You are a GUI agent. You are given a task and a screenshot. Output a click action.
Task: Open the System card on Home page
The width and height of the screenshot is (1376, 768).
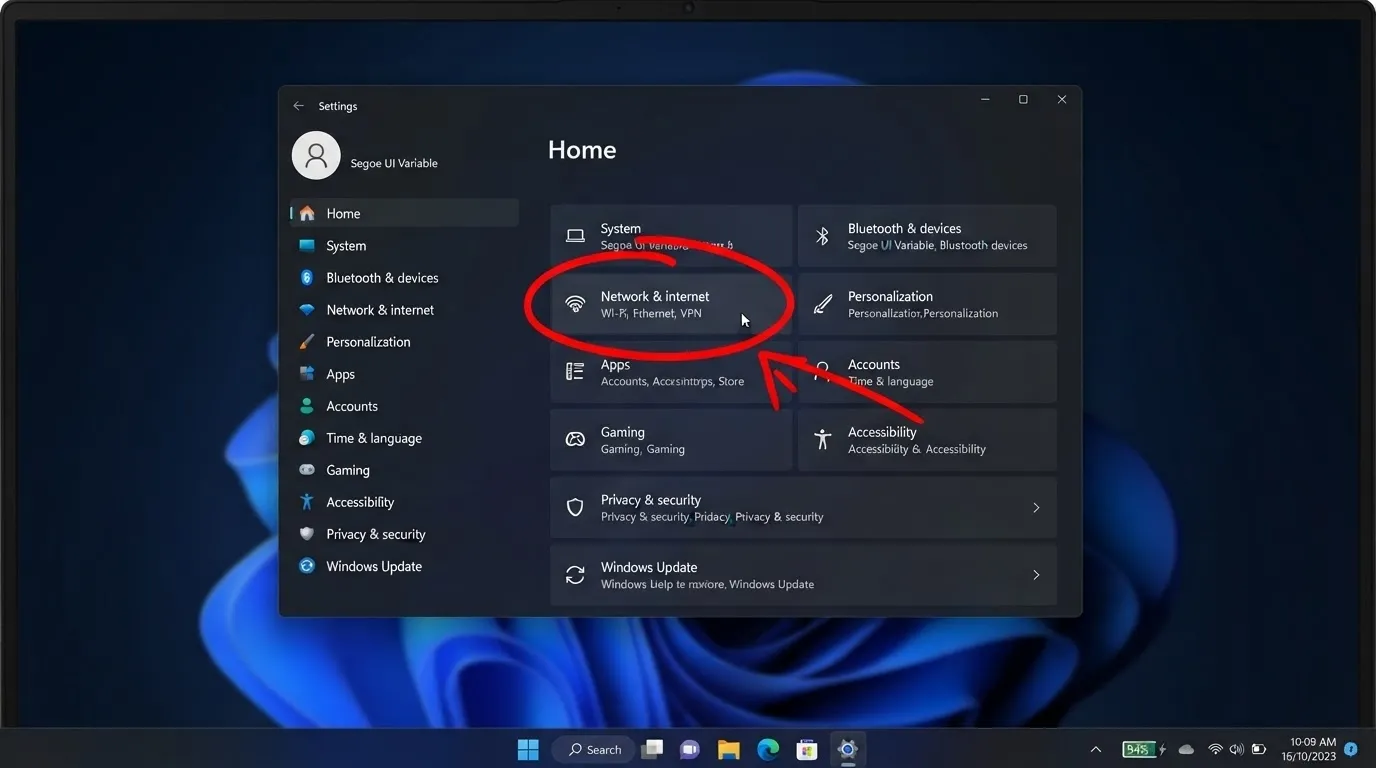(x=671, y=236)
